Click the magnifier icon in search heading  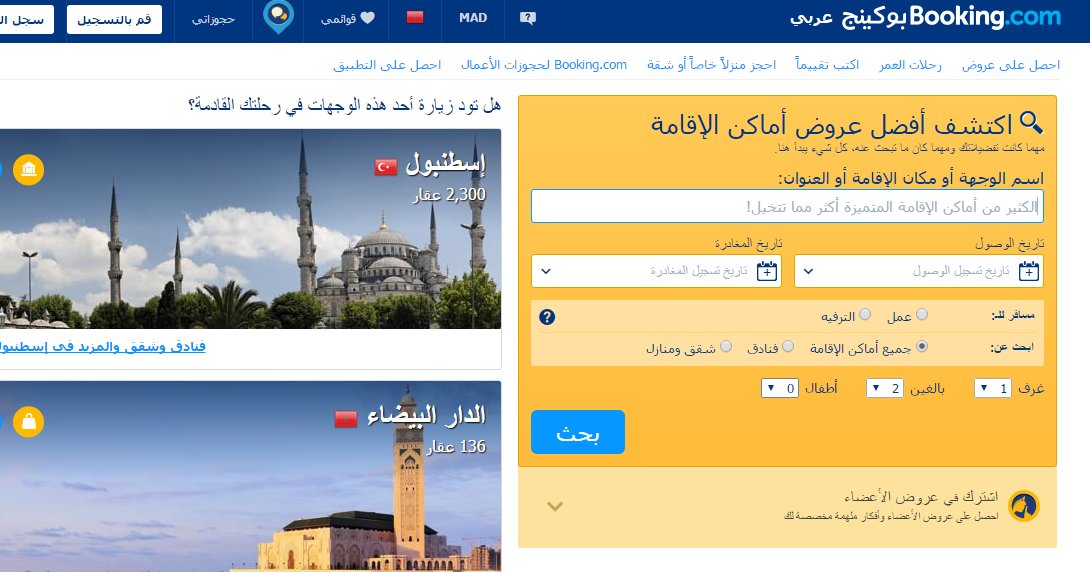(x=1031, y=123)
